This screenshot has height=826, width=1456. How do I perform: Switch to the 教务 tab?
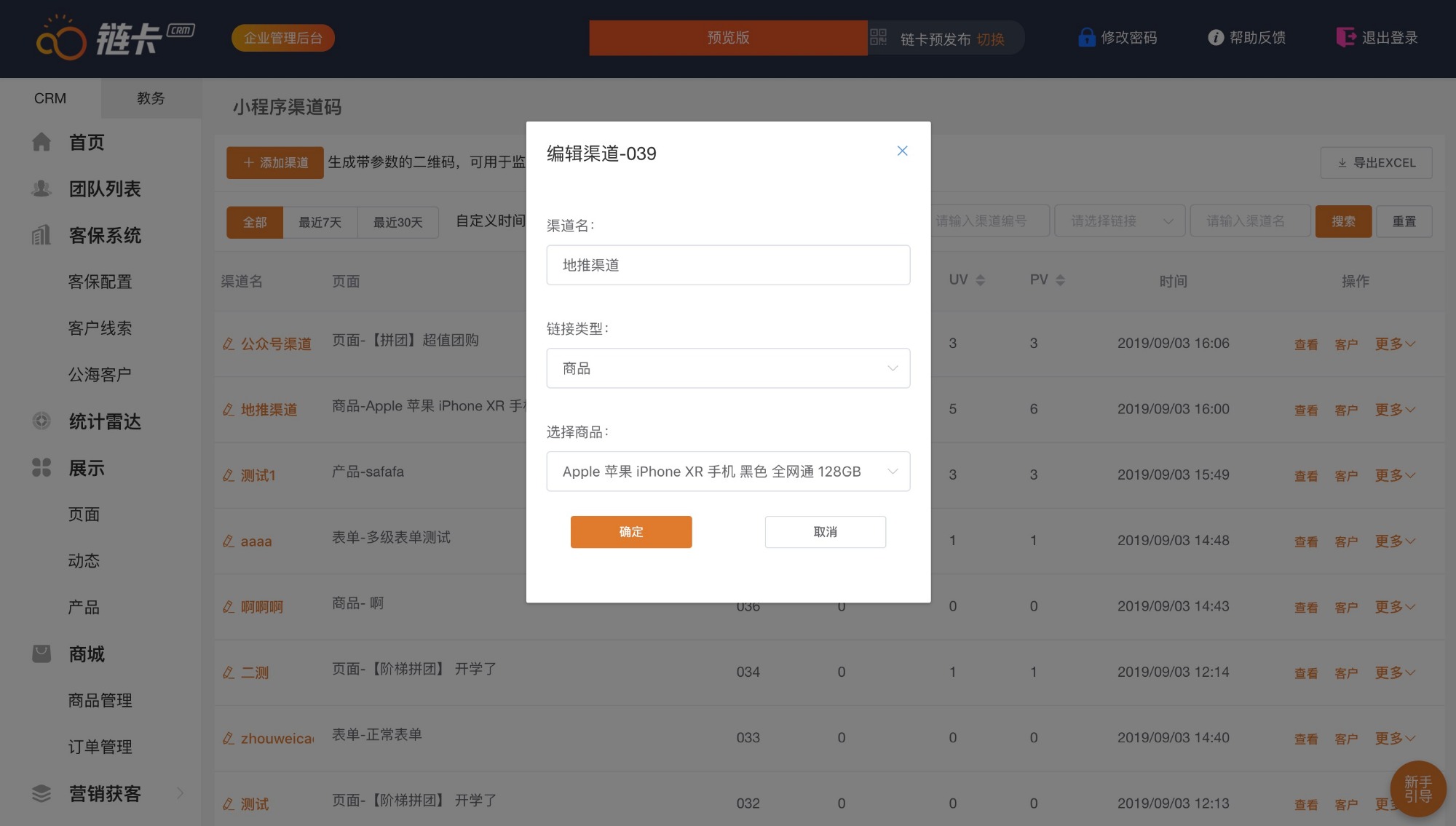pyautogui.click(x=151, y=98)
